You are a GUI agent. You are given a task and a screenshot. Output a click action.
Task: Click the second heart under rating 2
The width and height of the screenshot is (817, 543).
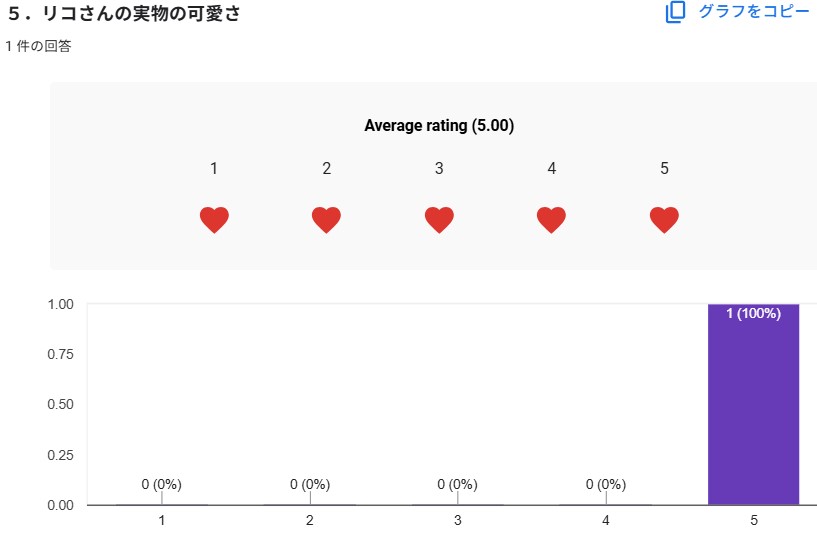coord(326,220)
